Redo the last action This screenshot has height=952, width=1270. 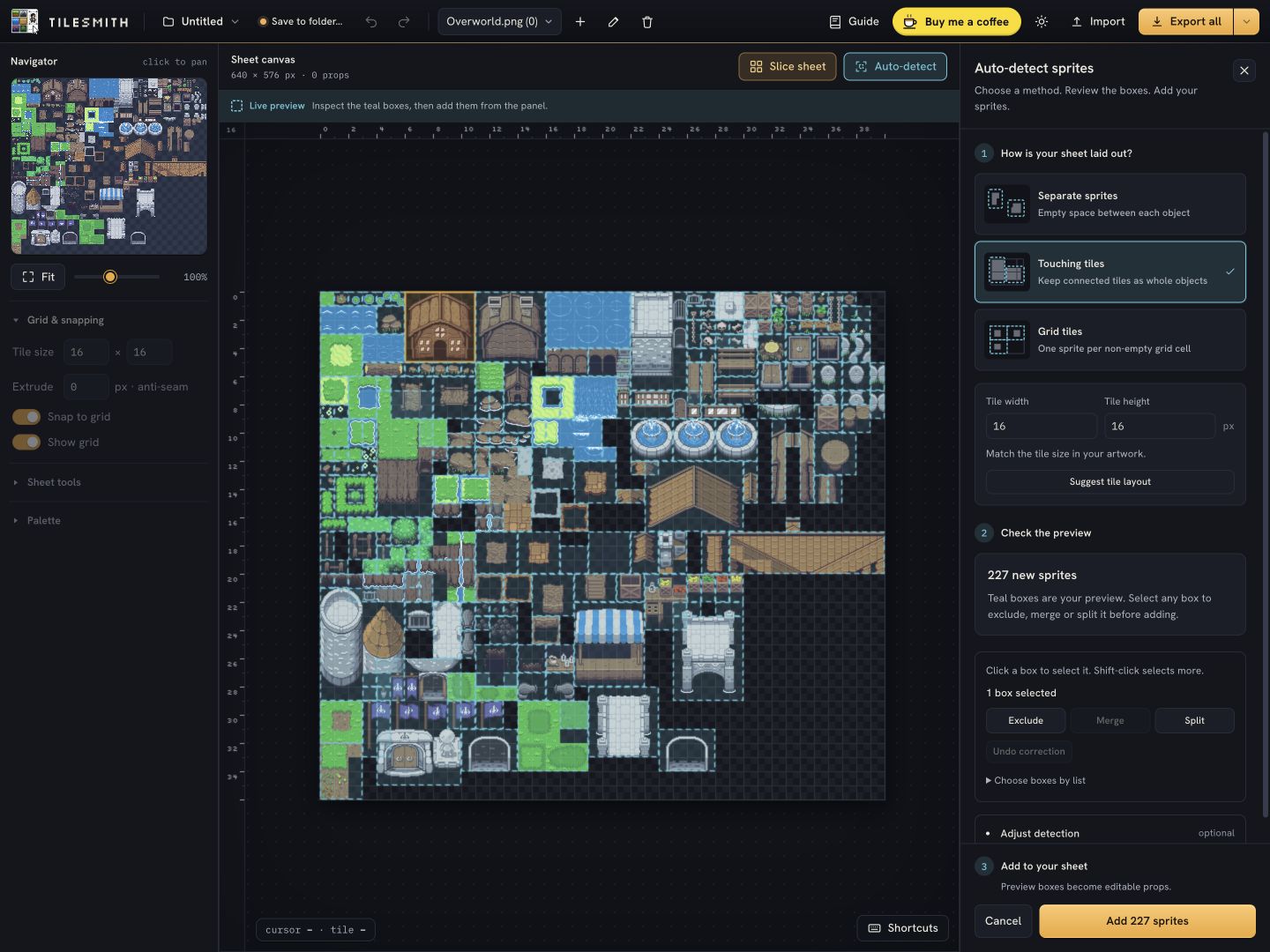tap(404, 21)
